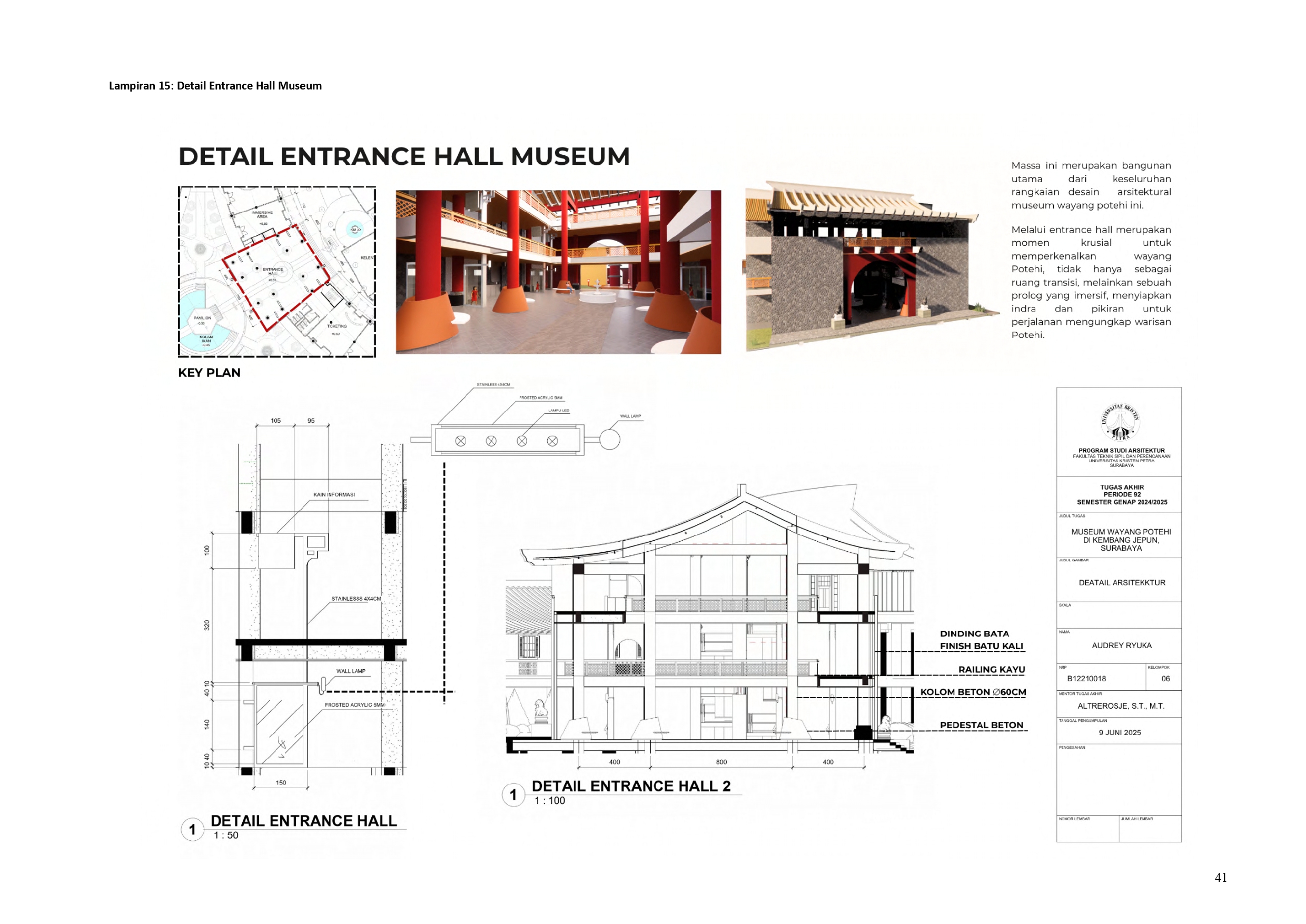Viewport: 1306px width, 924px height.
Task: Click the circled 1 beside Detail Entrance Hall
Action: point(192,830)
